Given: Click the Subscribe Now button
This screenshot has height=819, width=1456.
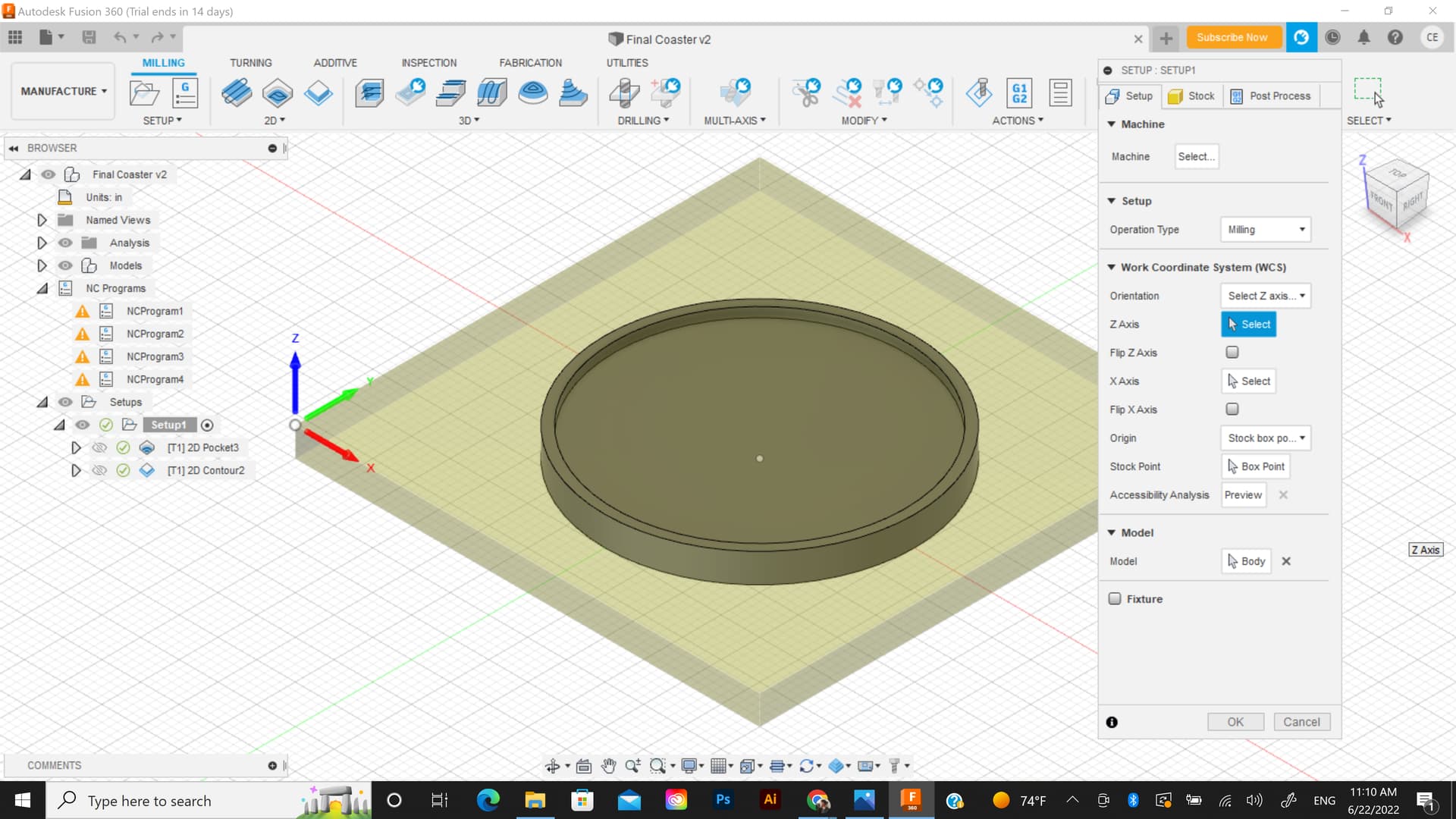Looking at the screenshot, I should 1232,37.
